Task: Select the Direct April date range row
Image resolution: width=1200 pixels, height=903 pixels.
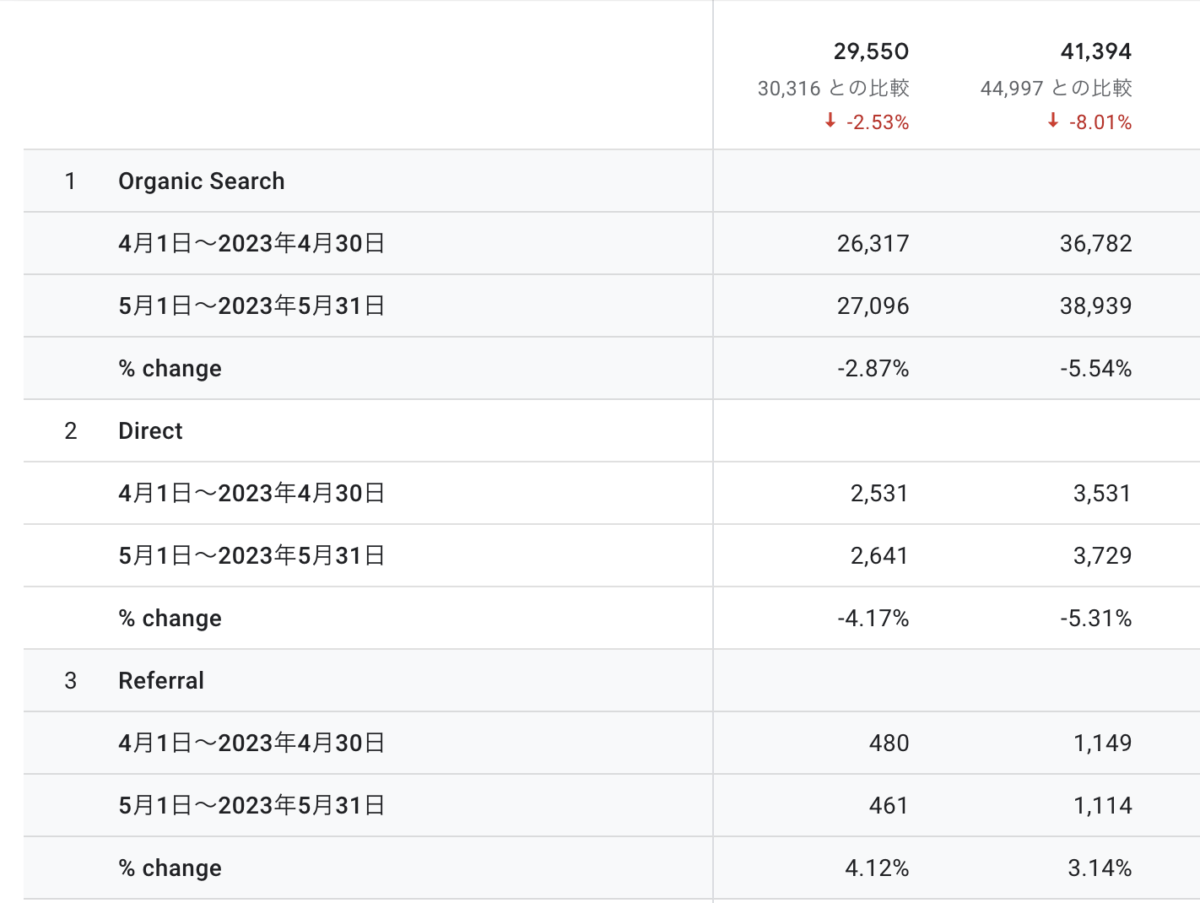Action: click(251, 493)
